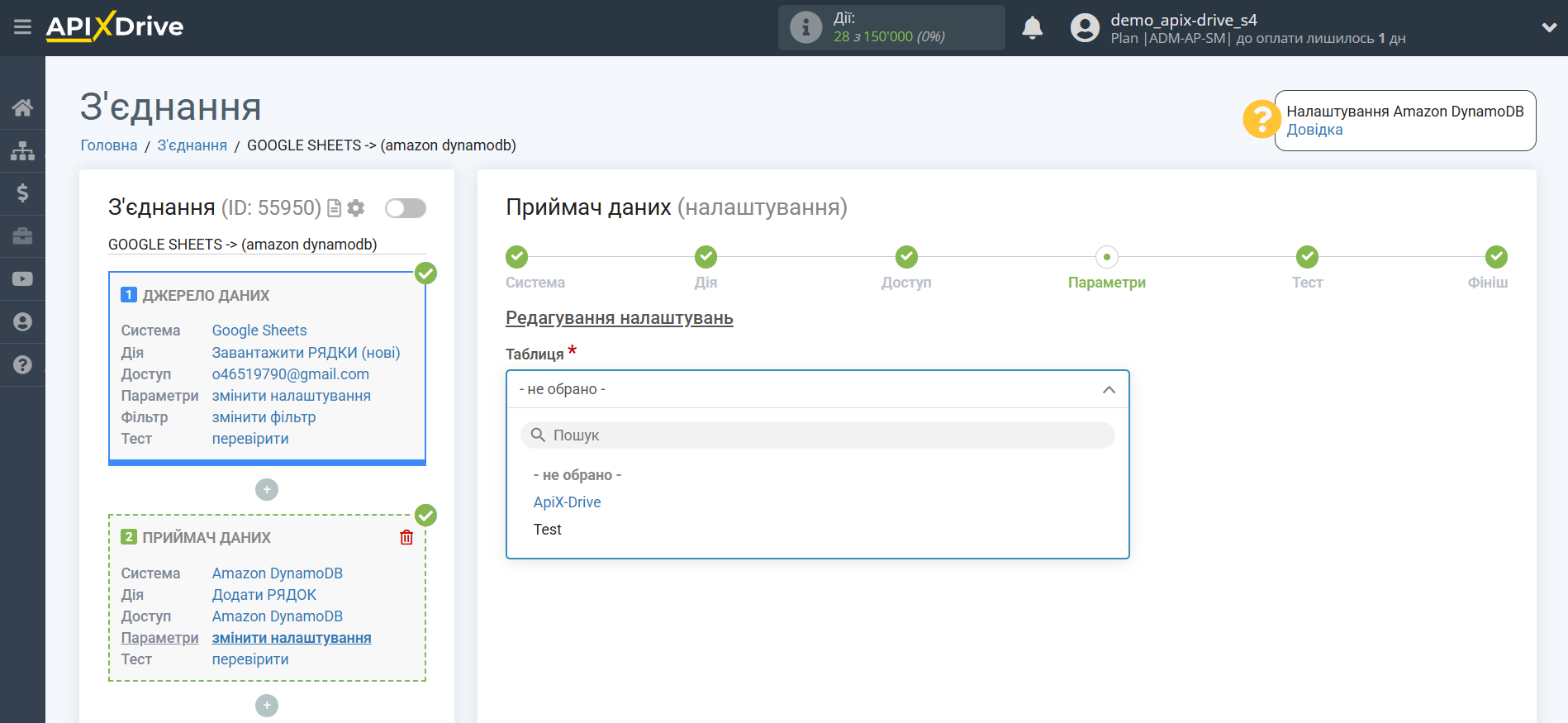Select ApiX-Drive from the table list

pos(567,502)
